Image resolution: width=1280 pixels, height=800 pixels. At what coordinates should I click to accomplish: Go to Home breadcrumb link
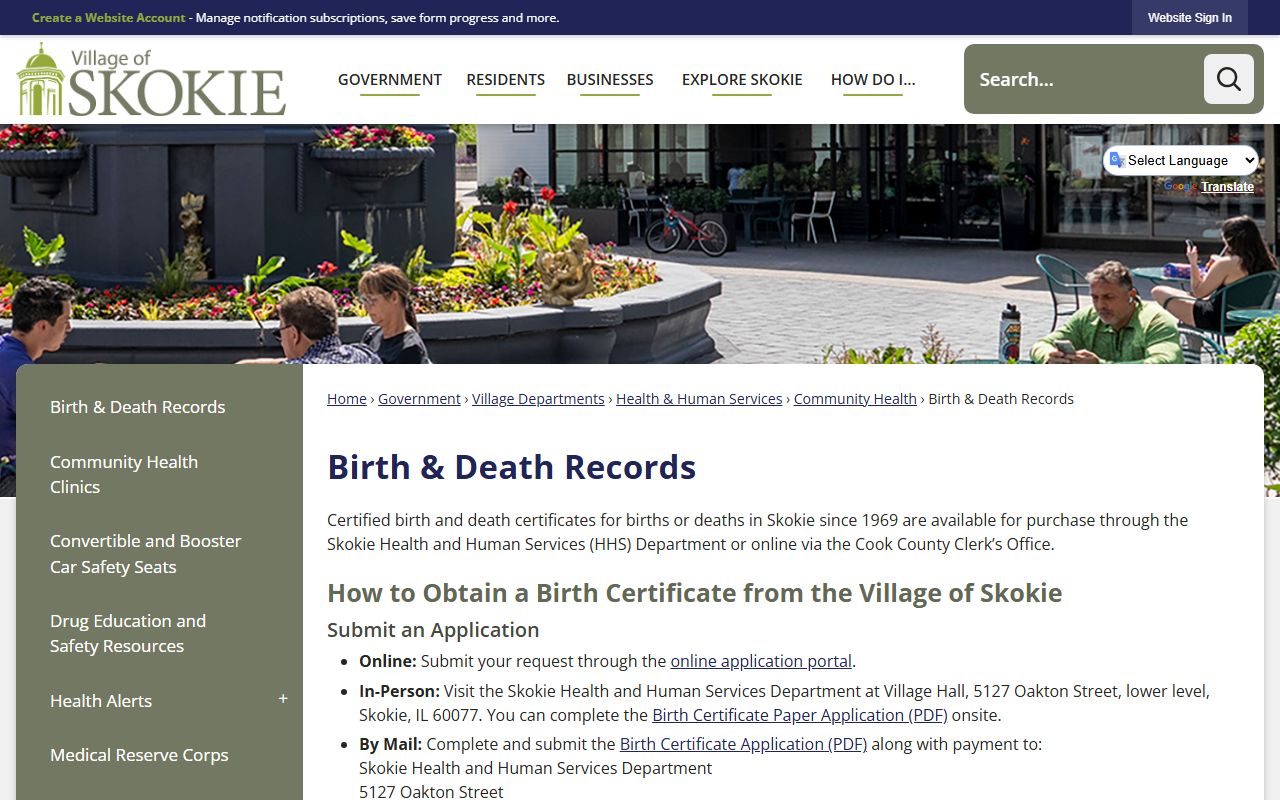click(347, 399)
